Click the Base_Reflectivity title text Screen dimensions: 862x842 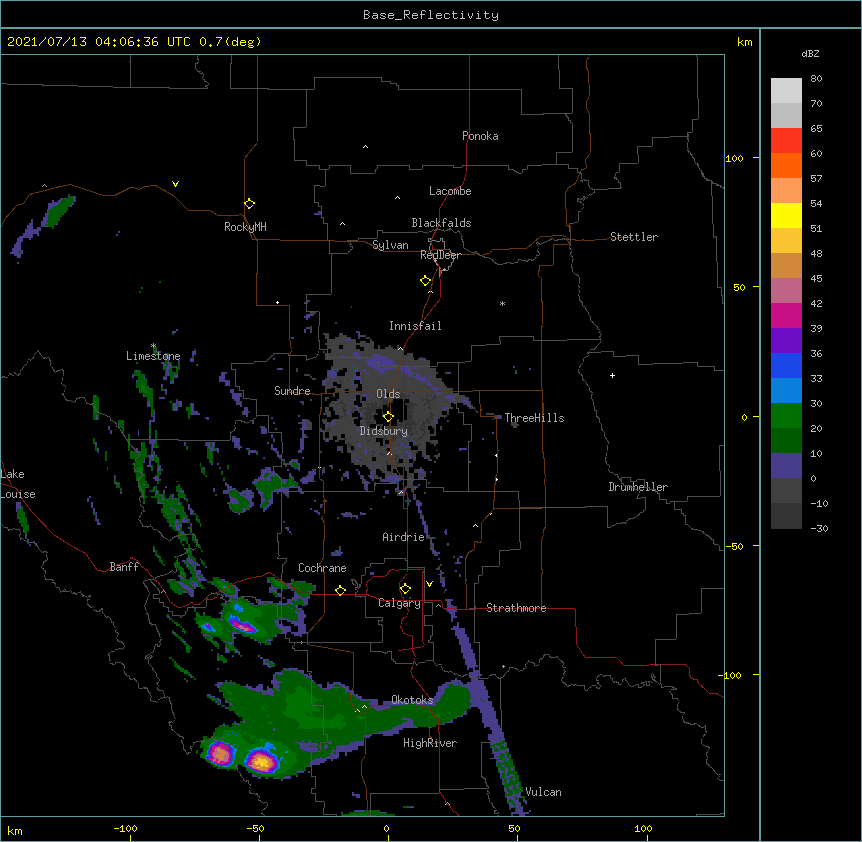431,15
